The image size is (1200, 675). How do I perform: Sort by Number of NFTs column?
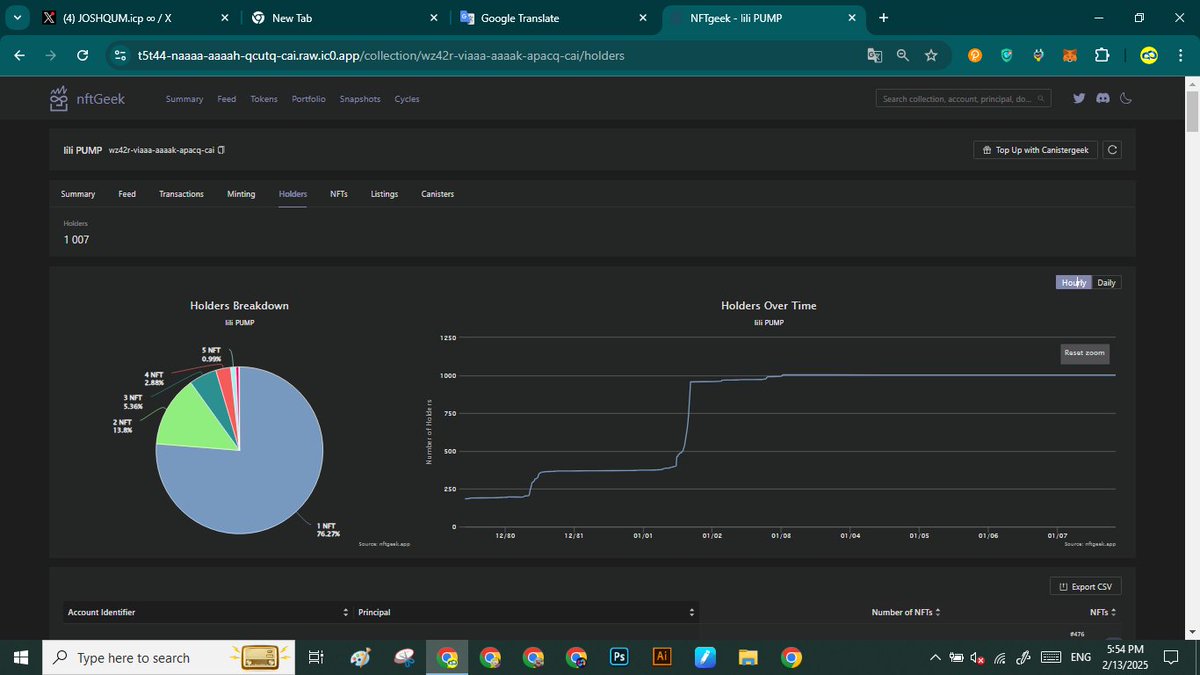pos(906,612)
